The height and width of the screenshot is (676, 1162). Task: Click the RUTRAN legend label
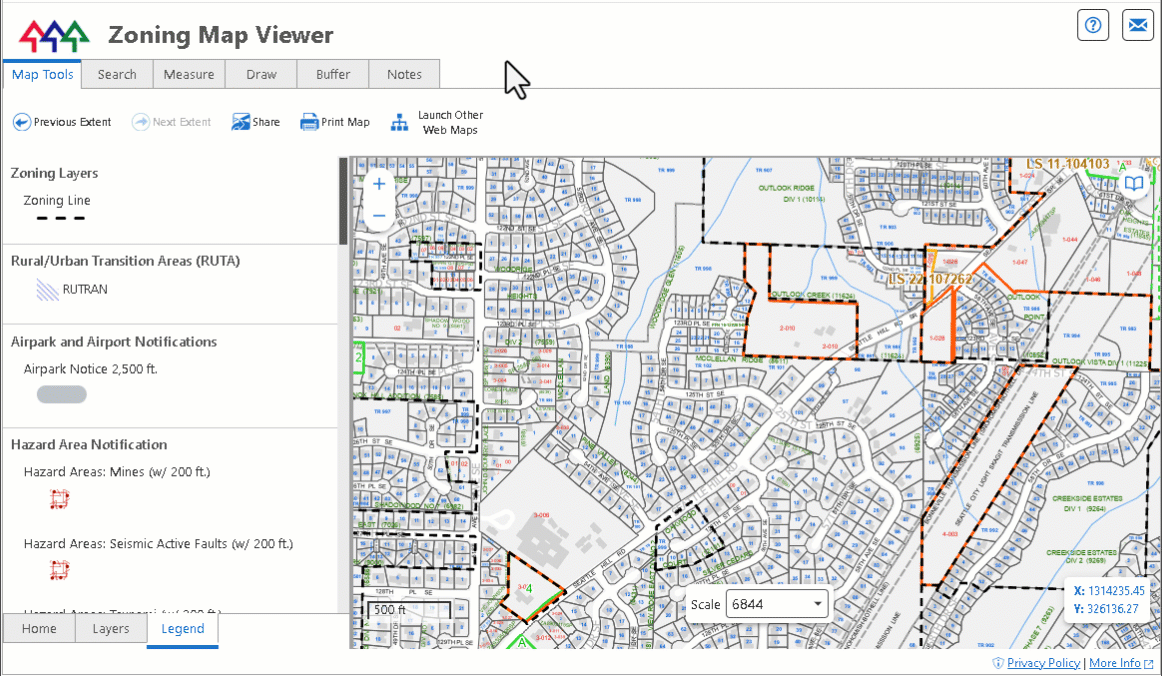(85, 290)
